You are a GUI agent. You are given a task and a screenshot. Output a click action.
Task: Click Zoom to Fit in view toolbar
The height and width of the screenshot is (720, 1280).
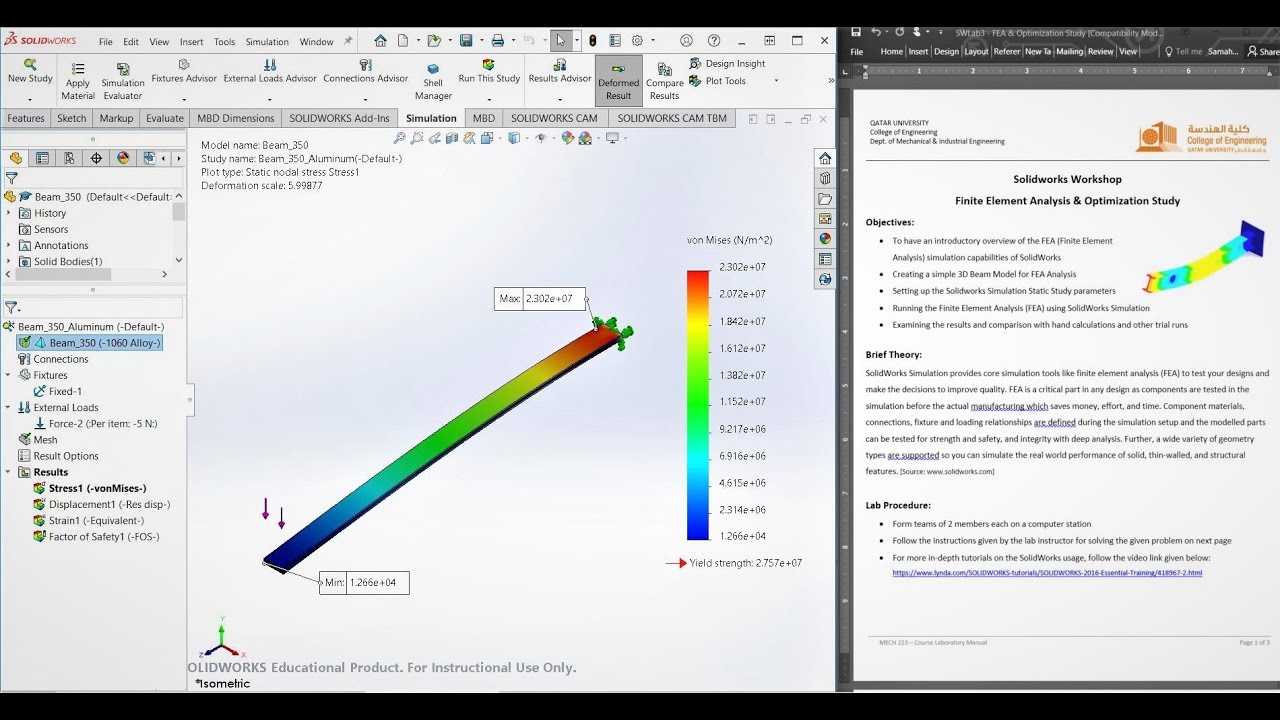coord(399,138)
